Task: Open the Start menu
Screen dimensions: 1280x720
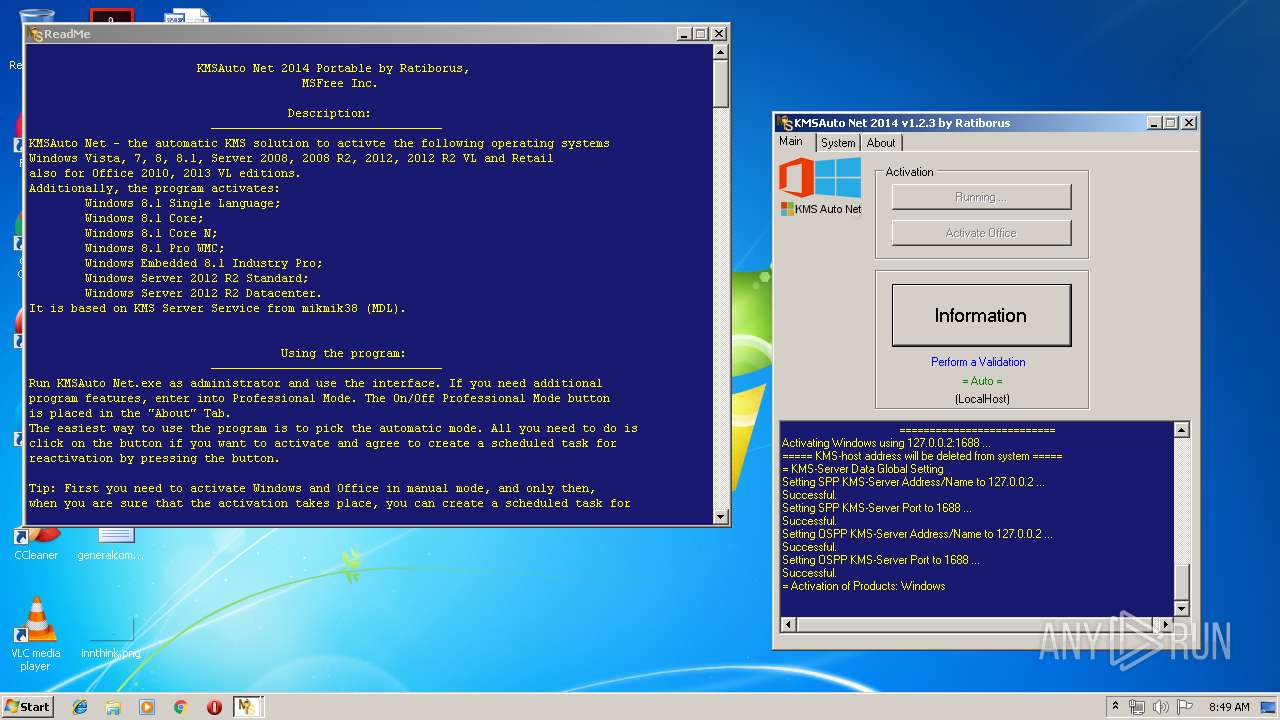Action: click(27, 706)
